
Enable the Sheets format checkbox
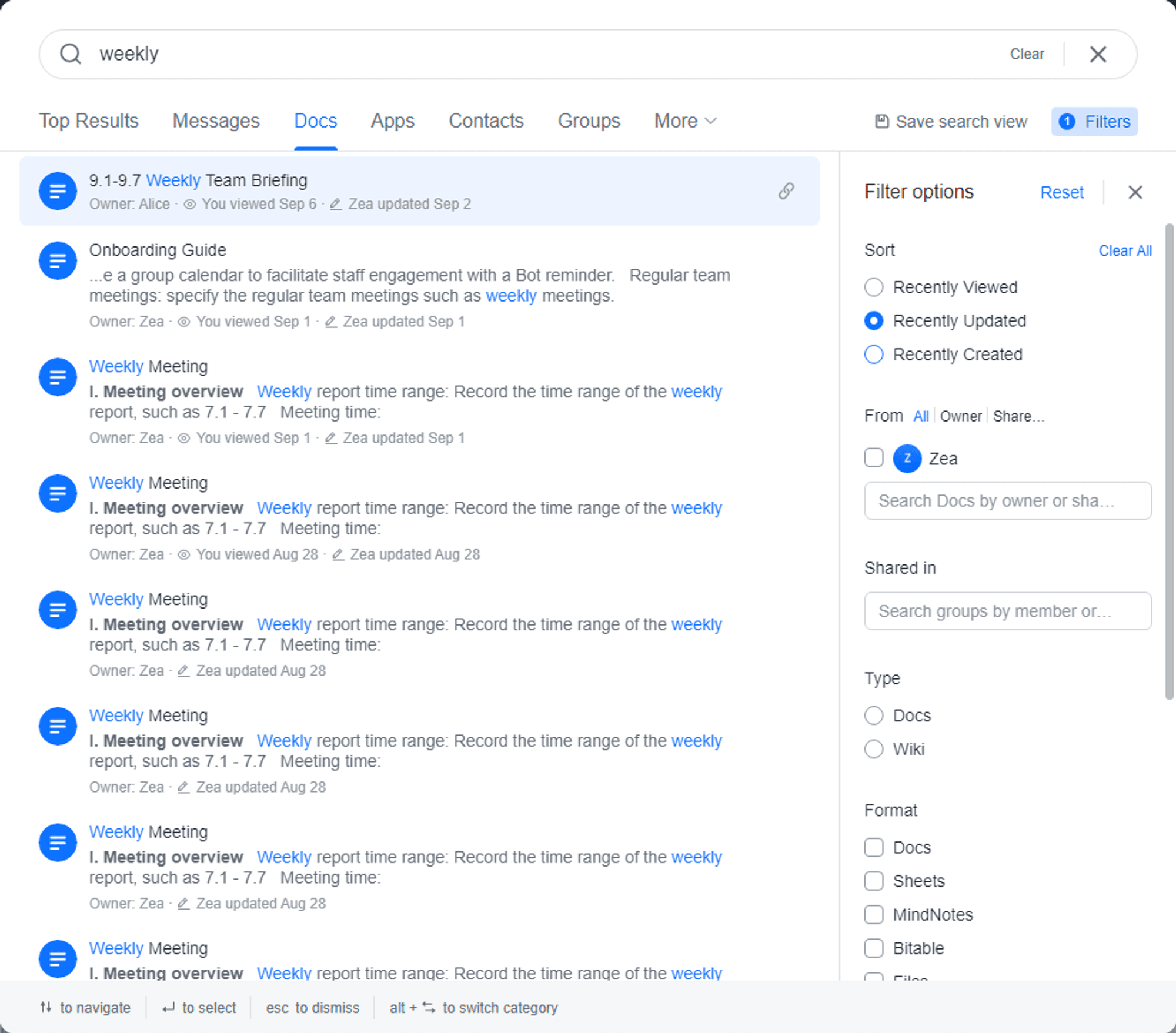tap(873, 881)
